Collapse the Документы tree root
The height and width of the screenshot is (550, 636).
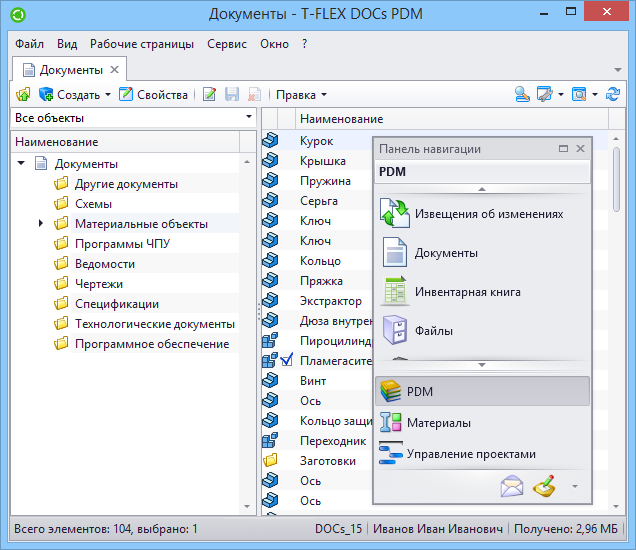point(21,163)
